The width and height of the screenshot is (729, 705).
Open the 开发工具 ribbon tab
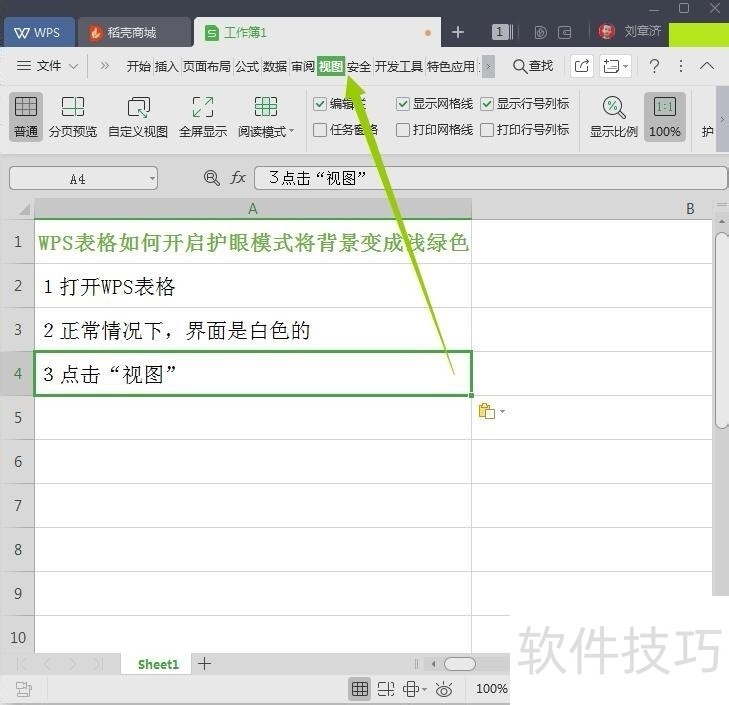point(398,66)
